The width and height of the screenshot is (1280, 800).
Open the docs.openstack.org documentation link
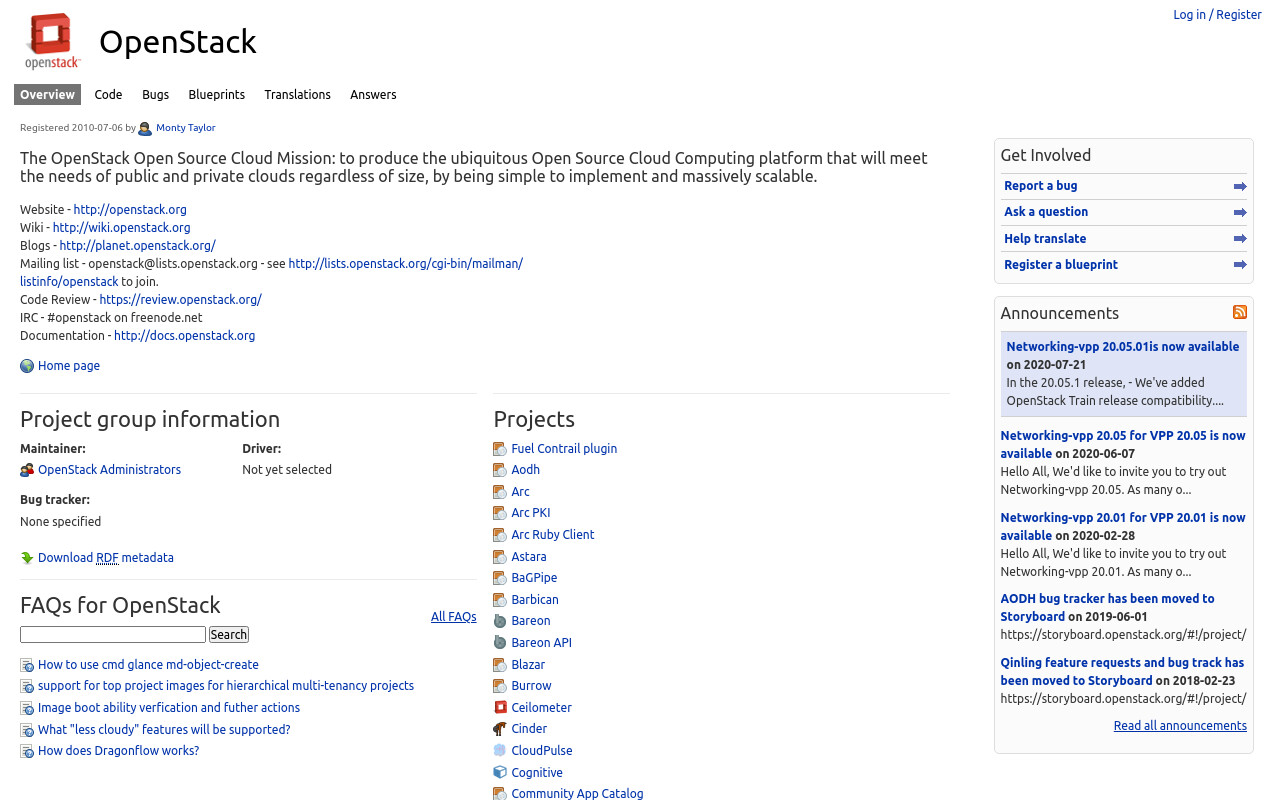pyautogui.click(x=184, y=336)
